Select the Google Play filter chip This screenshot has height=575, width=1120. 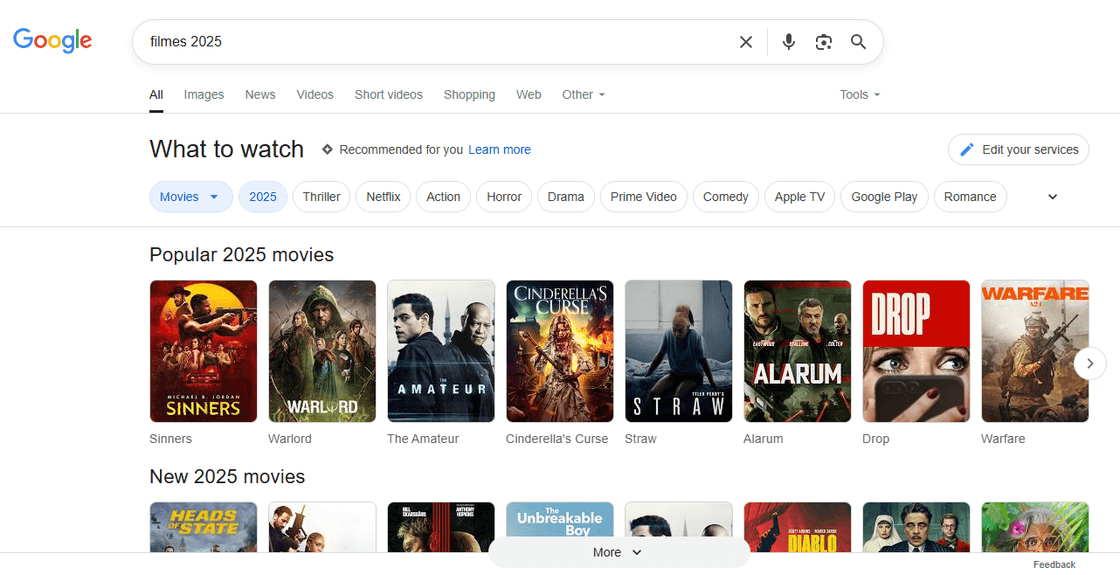click(884, 196)
